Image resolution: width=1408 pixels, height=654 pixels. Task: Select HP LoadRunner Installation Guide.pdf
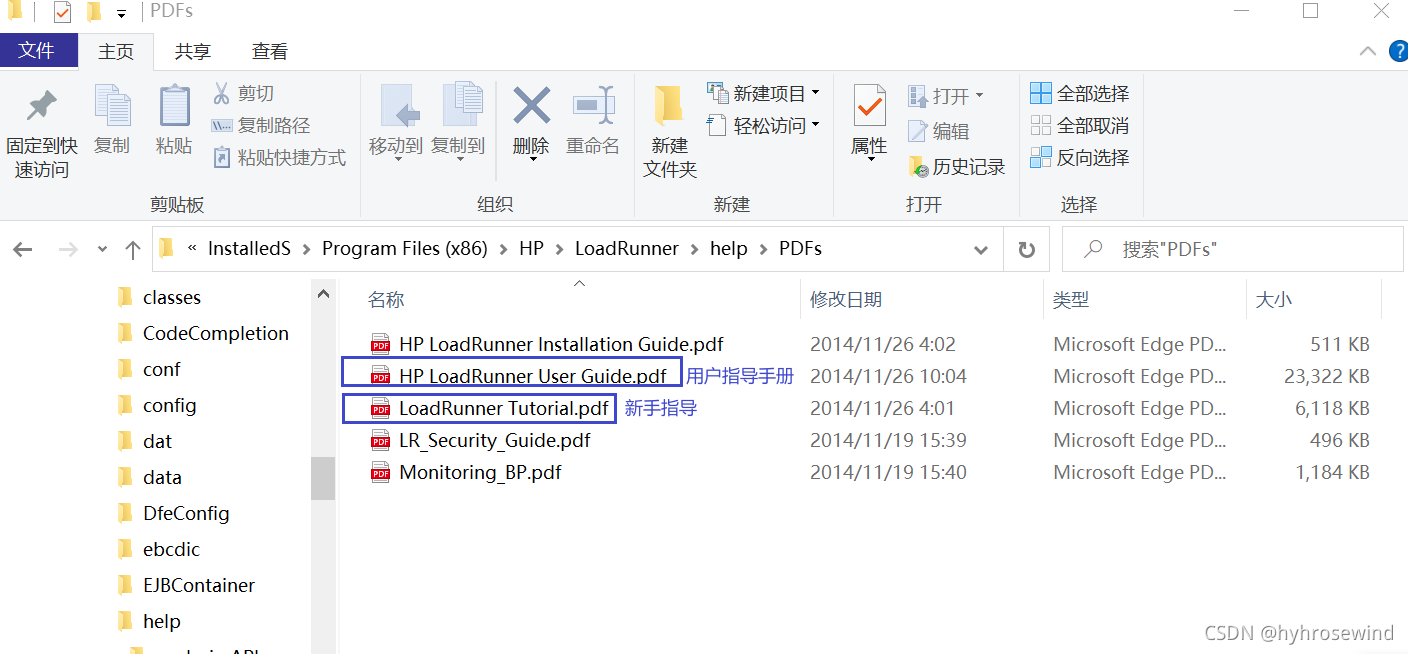(561, 344)
